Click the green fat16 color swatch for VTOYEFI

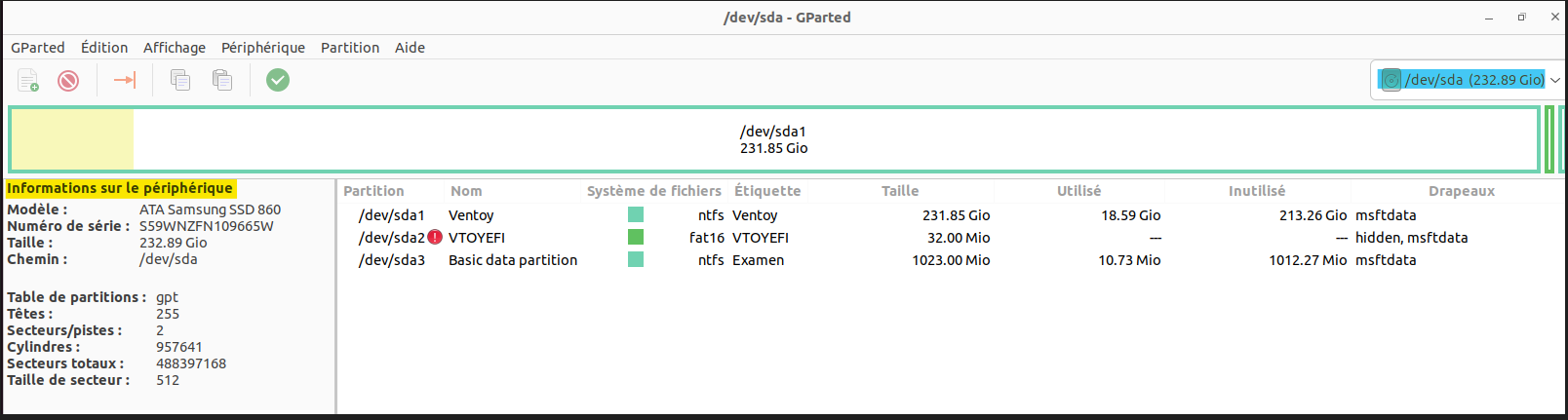(636, 237)
